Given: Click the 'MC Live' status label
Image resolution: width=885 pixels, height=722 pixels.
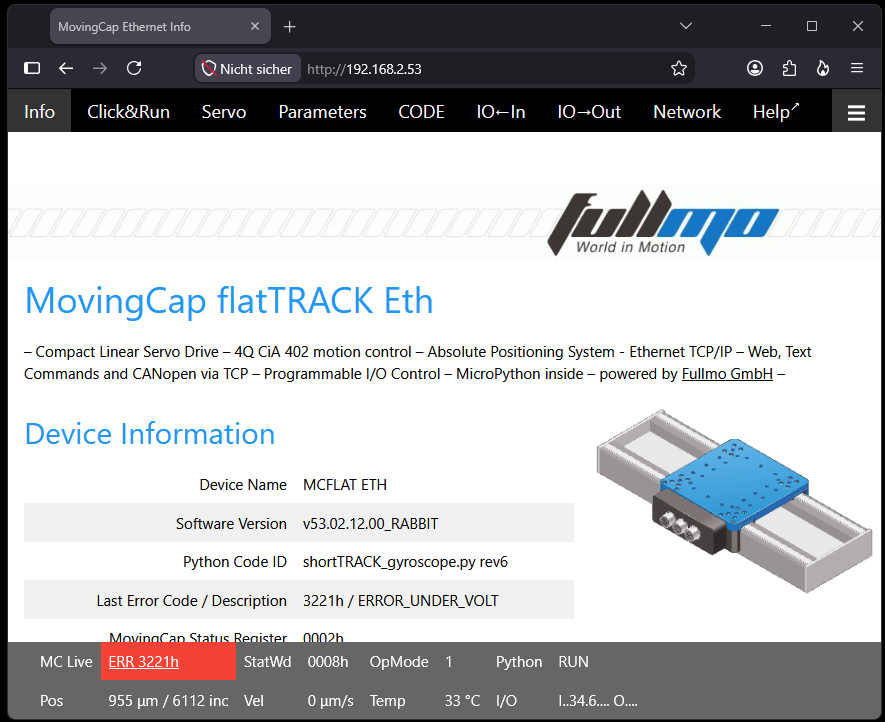Looking at the screenshot, I should 66,662.
